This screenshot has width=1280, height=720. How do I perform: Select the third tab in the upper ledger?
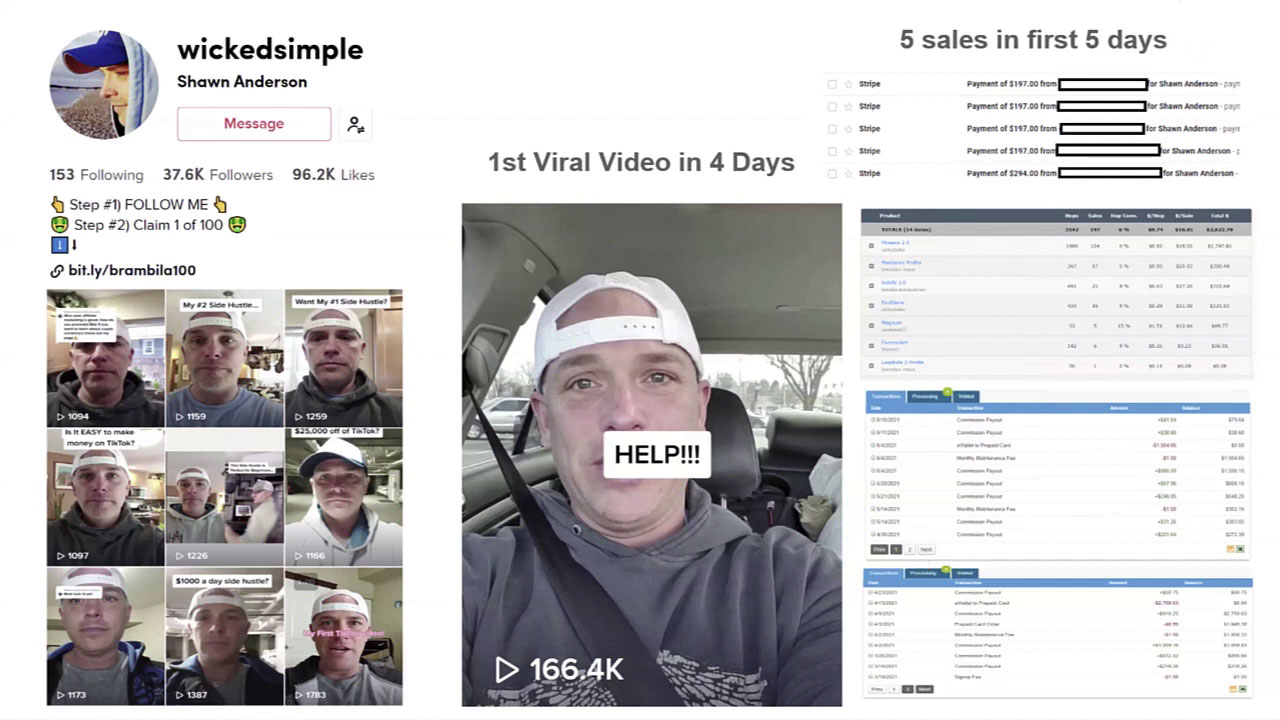[966, 396]
